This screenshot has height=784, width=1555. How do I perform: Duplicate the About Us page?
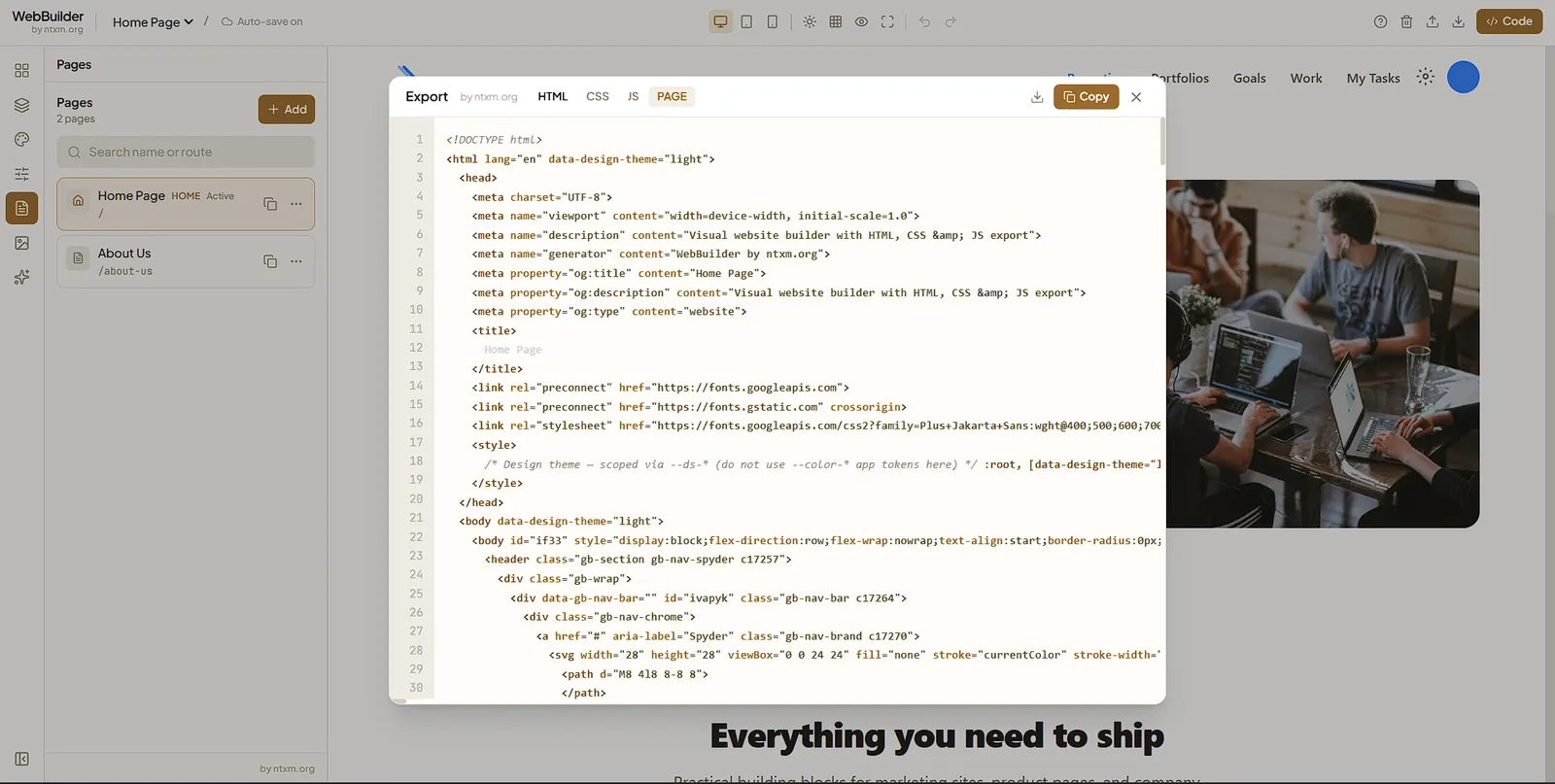click(270, 261)
